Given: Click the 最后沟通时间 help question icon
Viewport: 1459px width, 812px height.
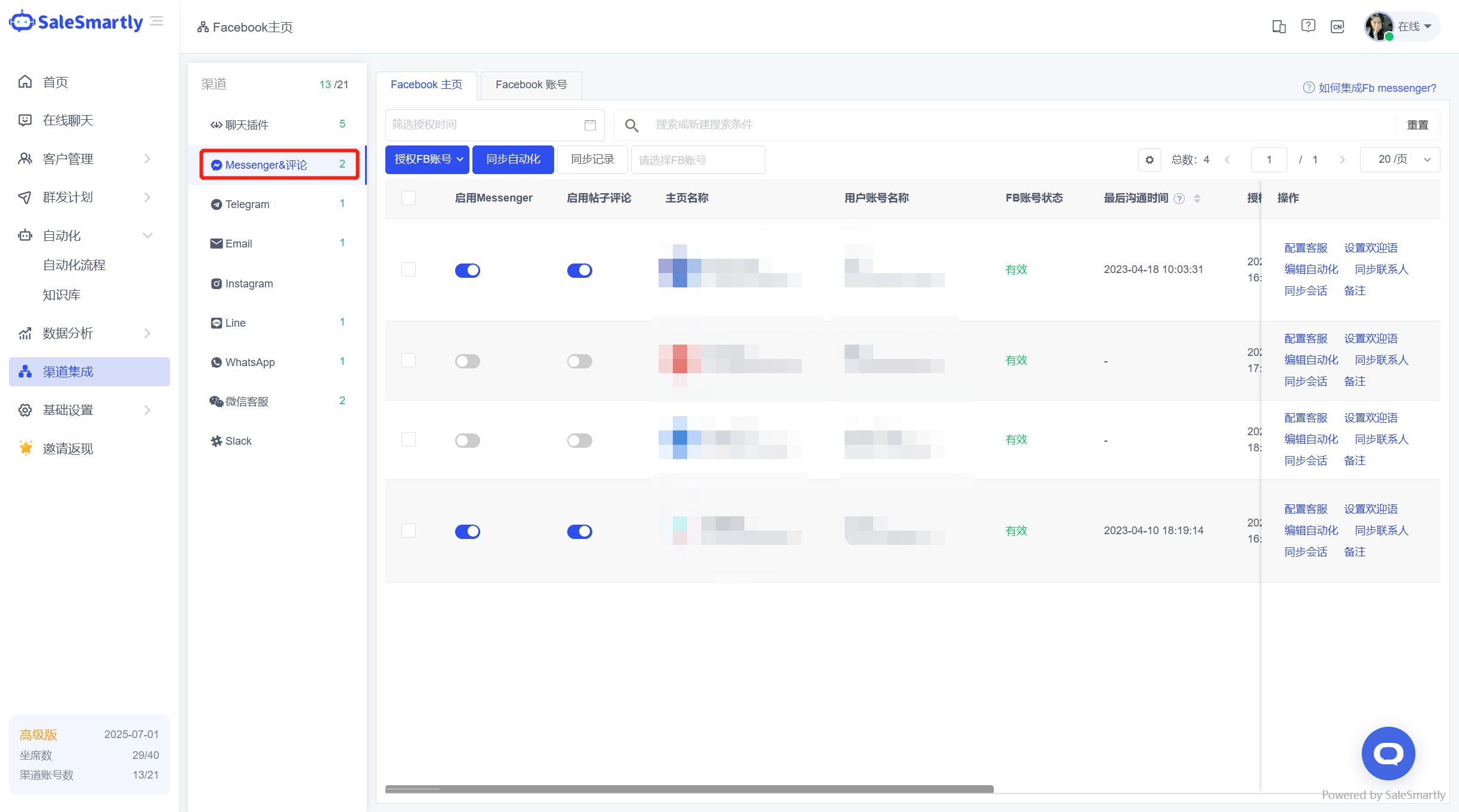Looking at the screenshot, I should [x=1179, y=199].
